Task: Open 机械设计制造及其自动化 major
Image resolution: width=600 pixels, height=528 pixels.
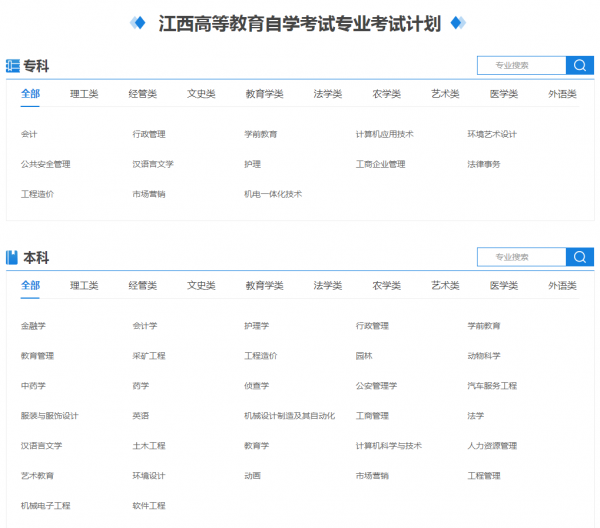Action: [290, 416]
